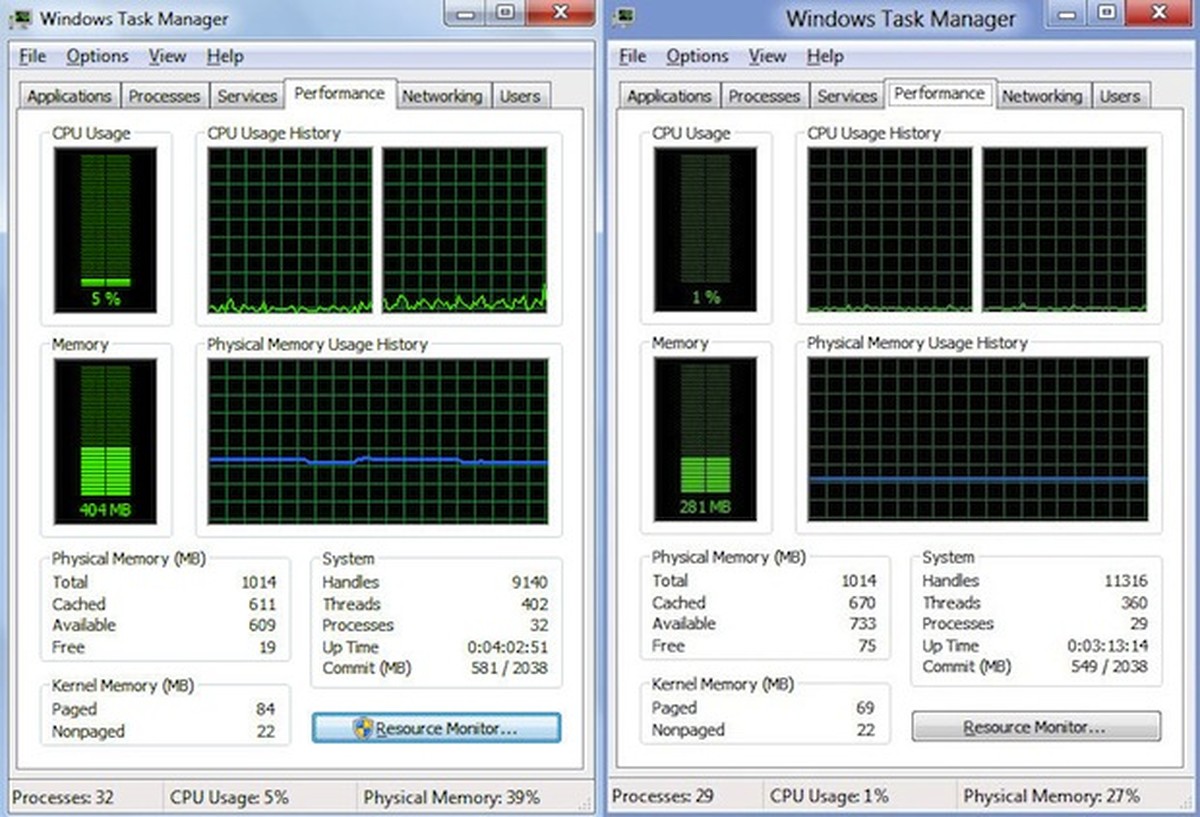Click Cached value 670 in right window
This screenshot has width=1200, height=817.
pyautogui.click(x=862, y=602)
